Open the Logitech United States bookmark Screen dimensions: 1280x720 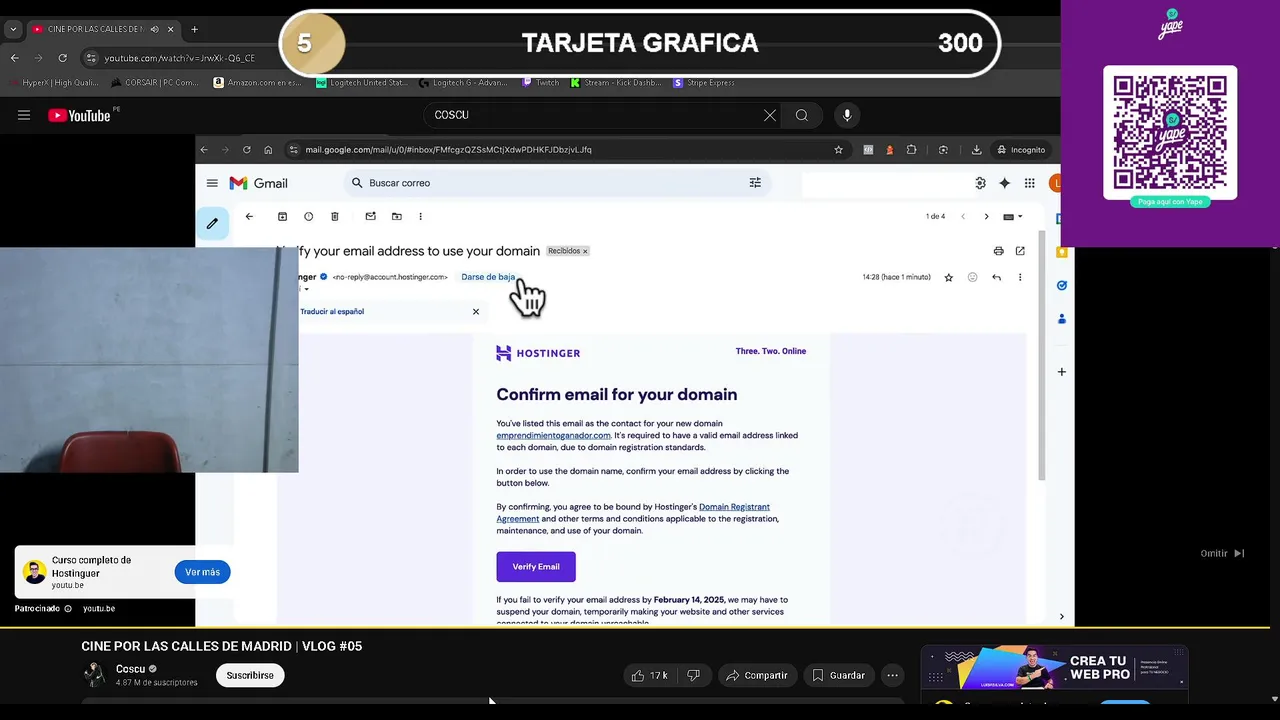(x=362, y=83)
